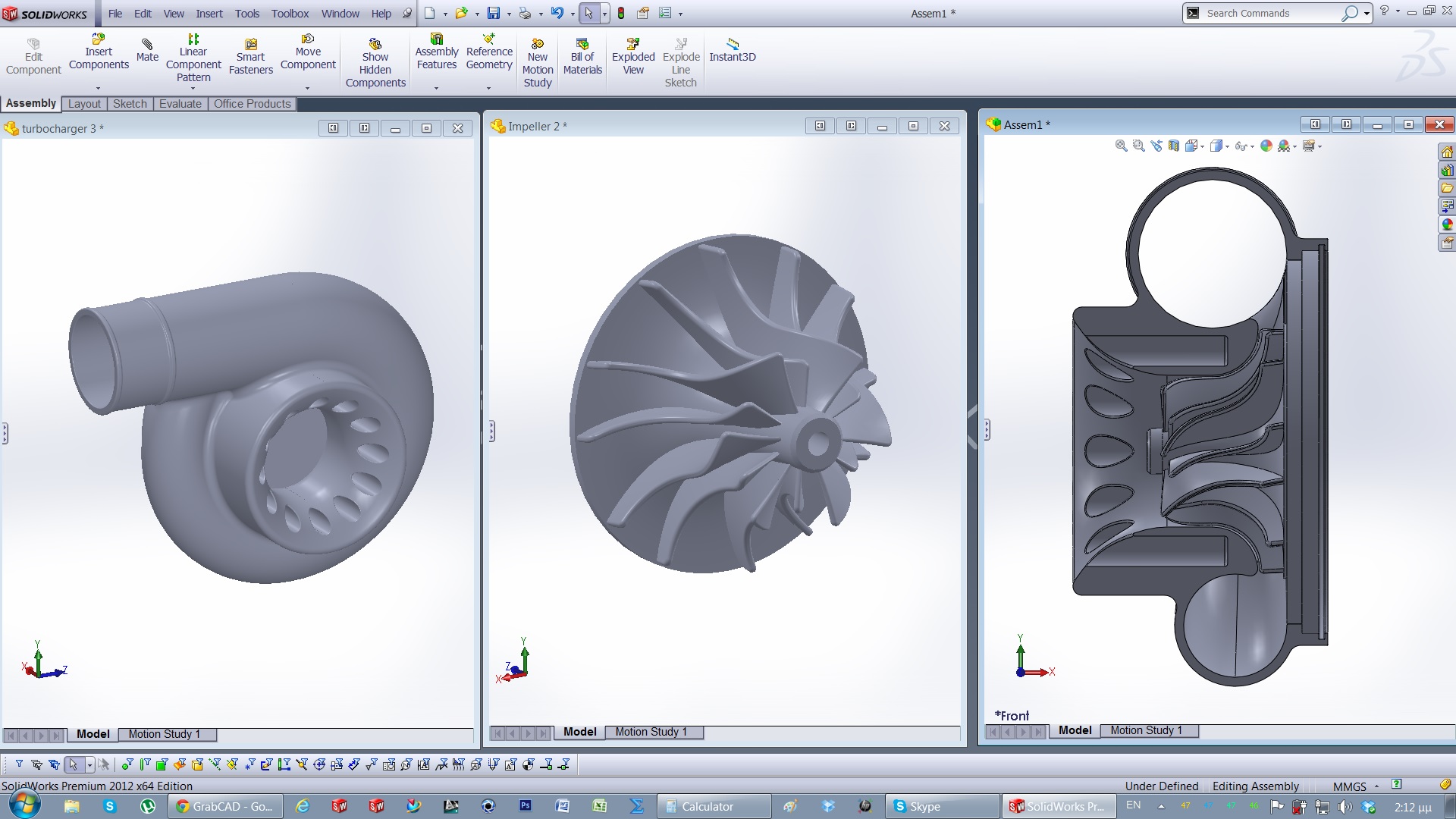The width and height of the screenshot is (1456, 819).
Task: Toggle Filter Vertices selection filter
Action: [127, 764]
